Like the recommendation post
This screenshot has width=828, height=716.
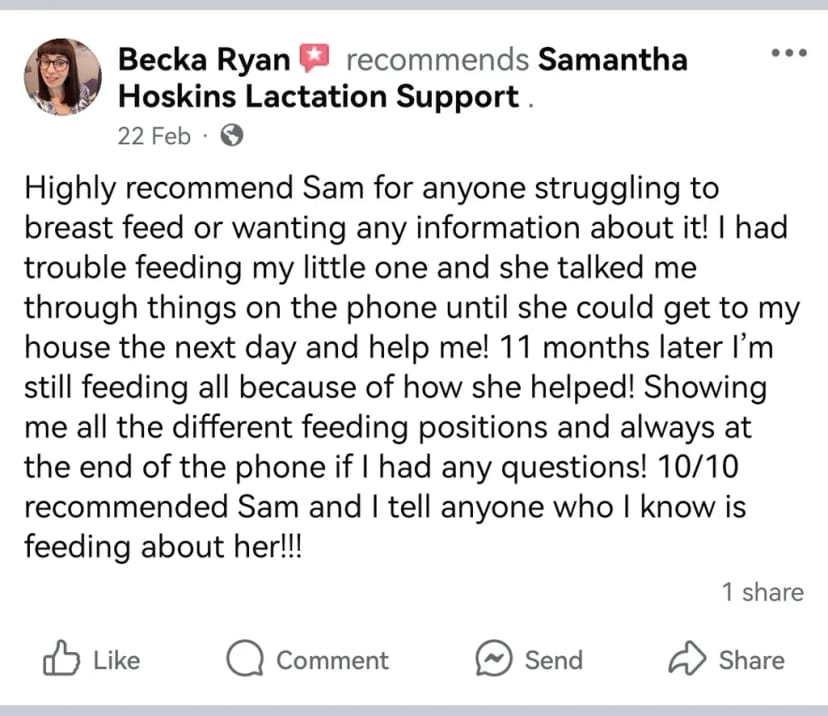click(x=91, y=658)
